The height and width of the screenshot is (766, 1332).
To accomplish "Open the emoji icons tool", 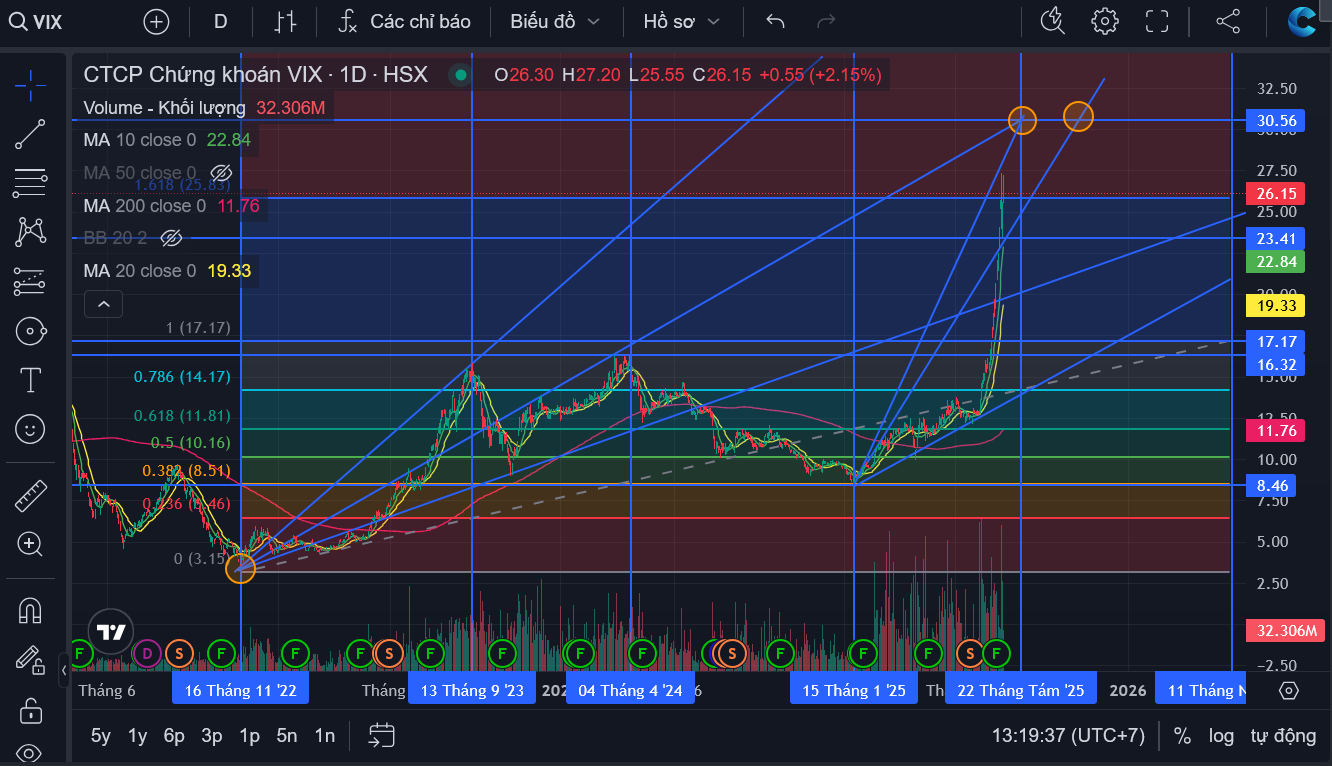I will (x=31, y=429).
